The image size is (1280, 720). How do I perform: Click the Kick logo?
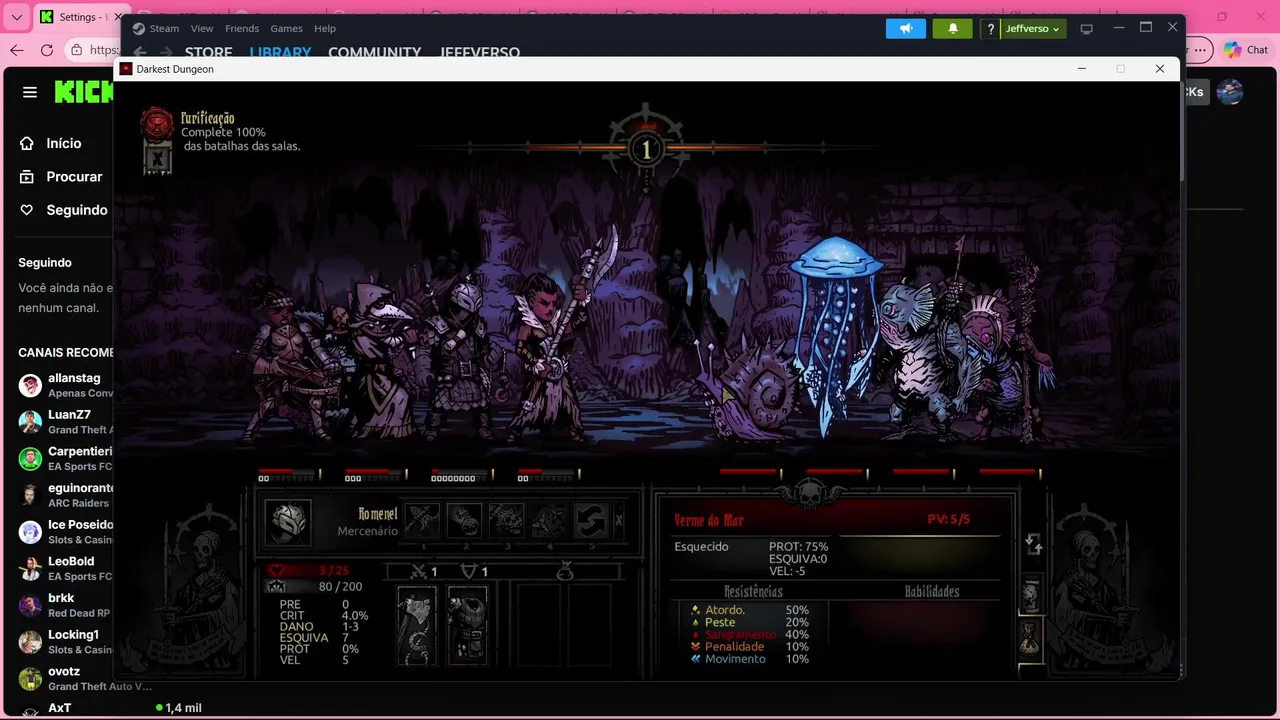(x=84, y=92)
